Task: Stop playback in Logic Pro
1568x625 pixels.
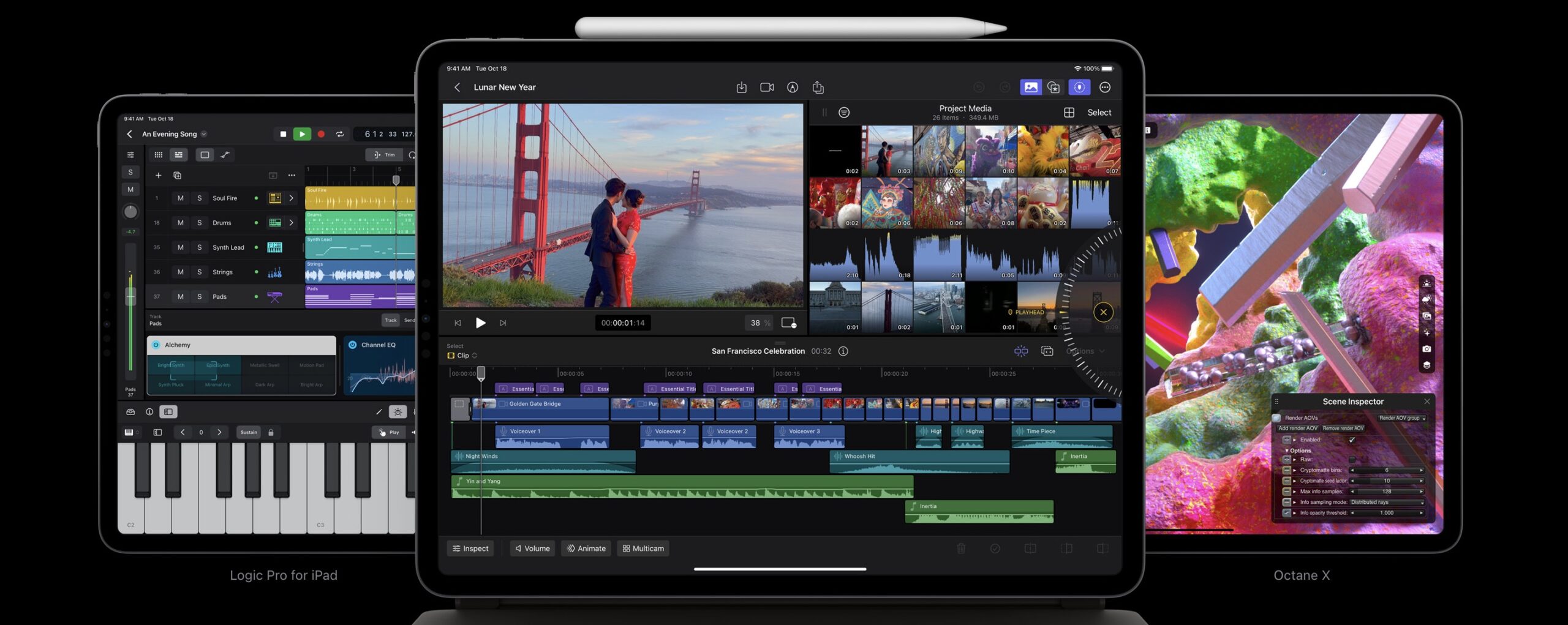Action: click(283, 134)
